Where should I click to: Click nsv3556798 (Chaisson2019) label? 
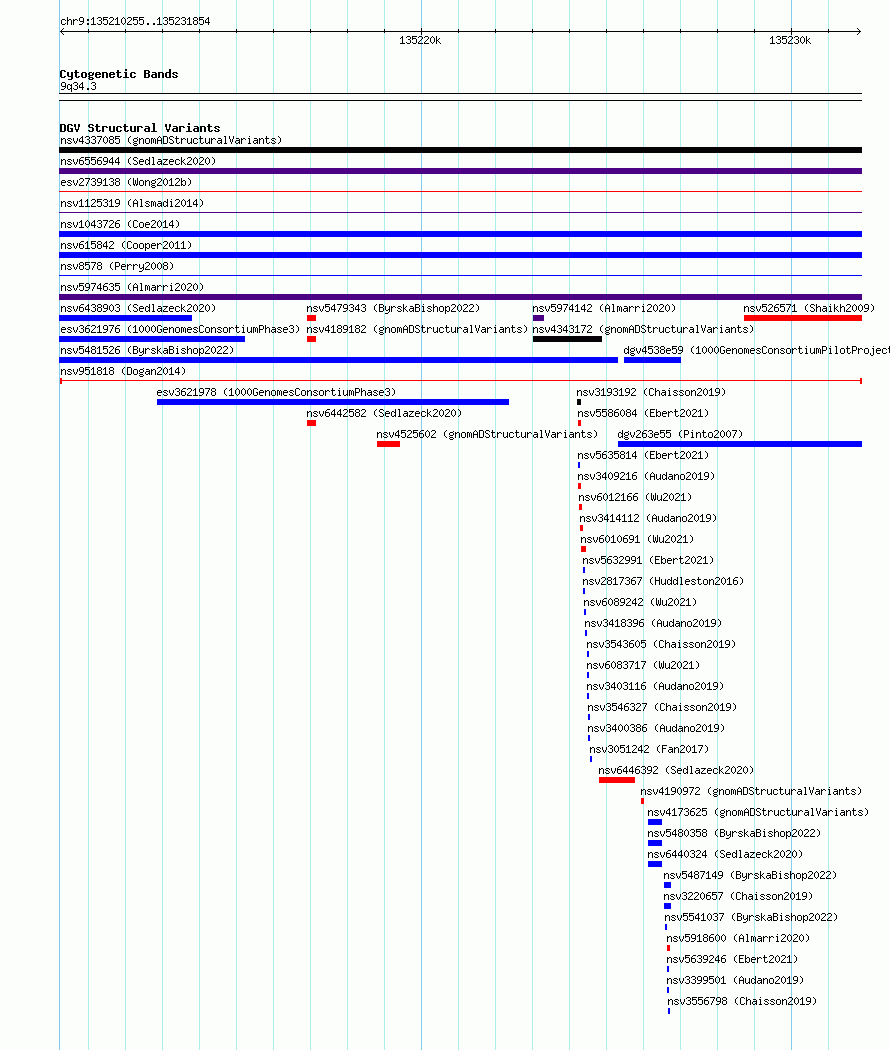coord(742,1001)
